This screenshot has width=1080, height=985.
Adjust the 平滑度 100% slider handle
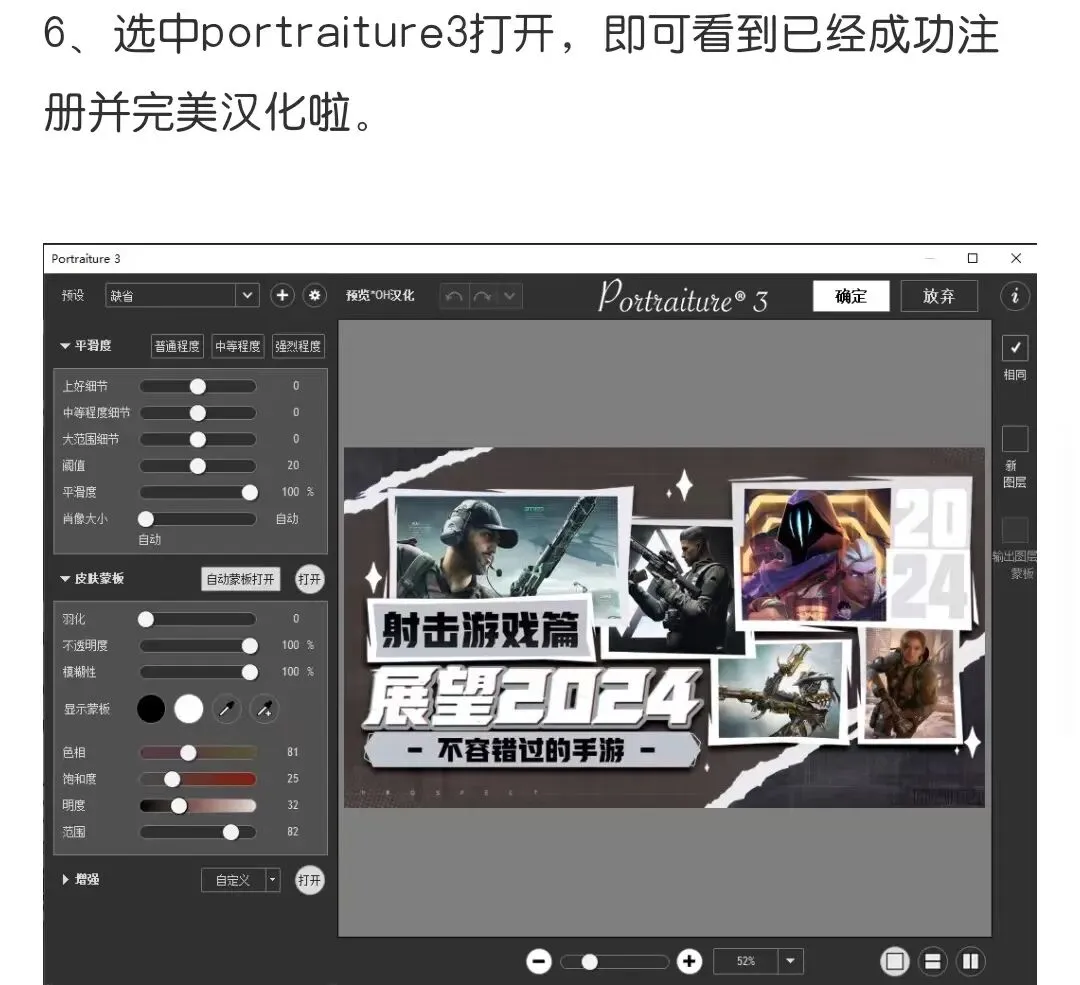pyautogui.click(x=249, y=492)
